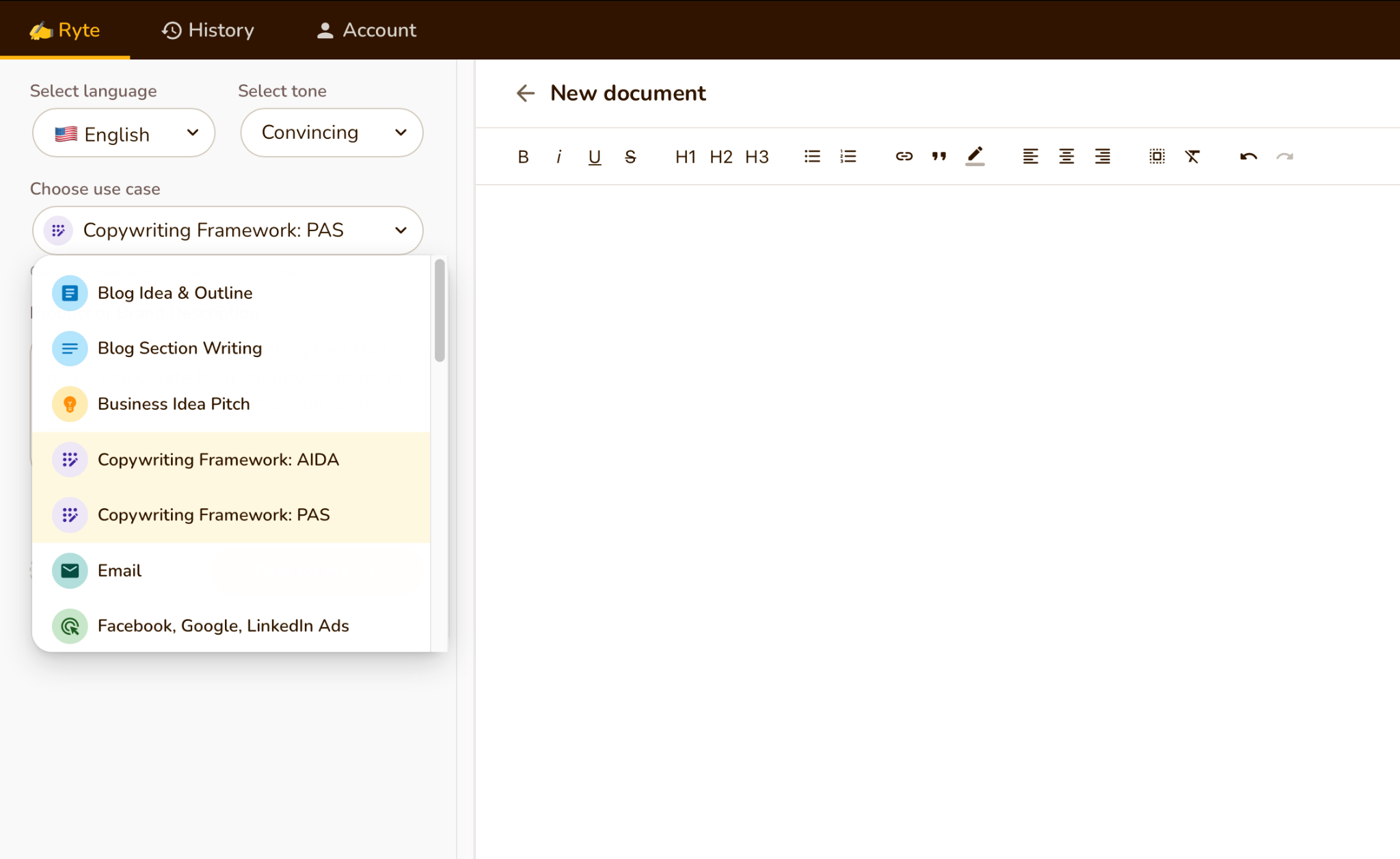Screen dimensions: 1400x859
Task: Insert a blockquote
Action: [939, 157]
